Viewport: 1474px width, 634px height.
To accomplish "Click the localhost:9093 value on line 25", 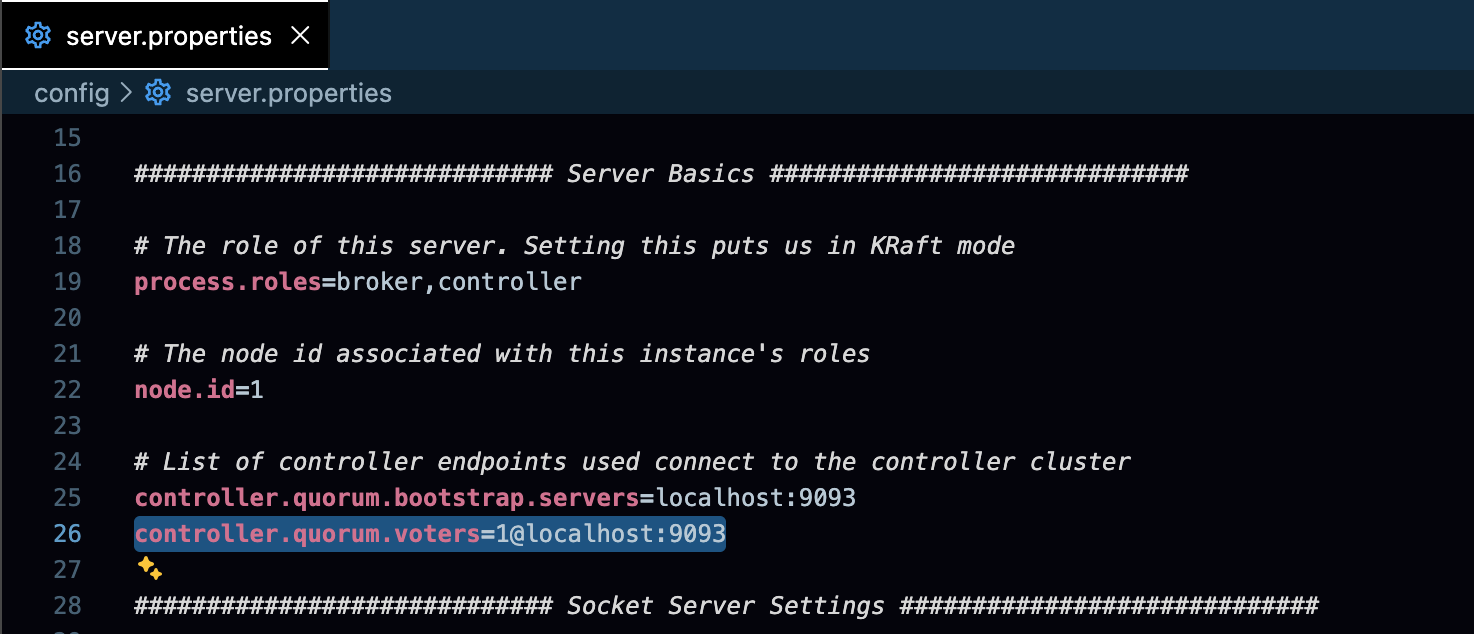I will coord(756,498).
